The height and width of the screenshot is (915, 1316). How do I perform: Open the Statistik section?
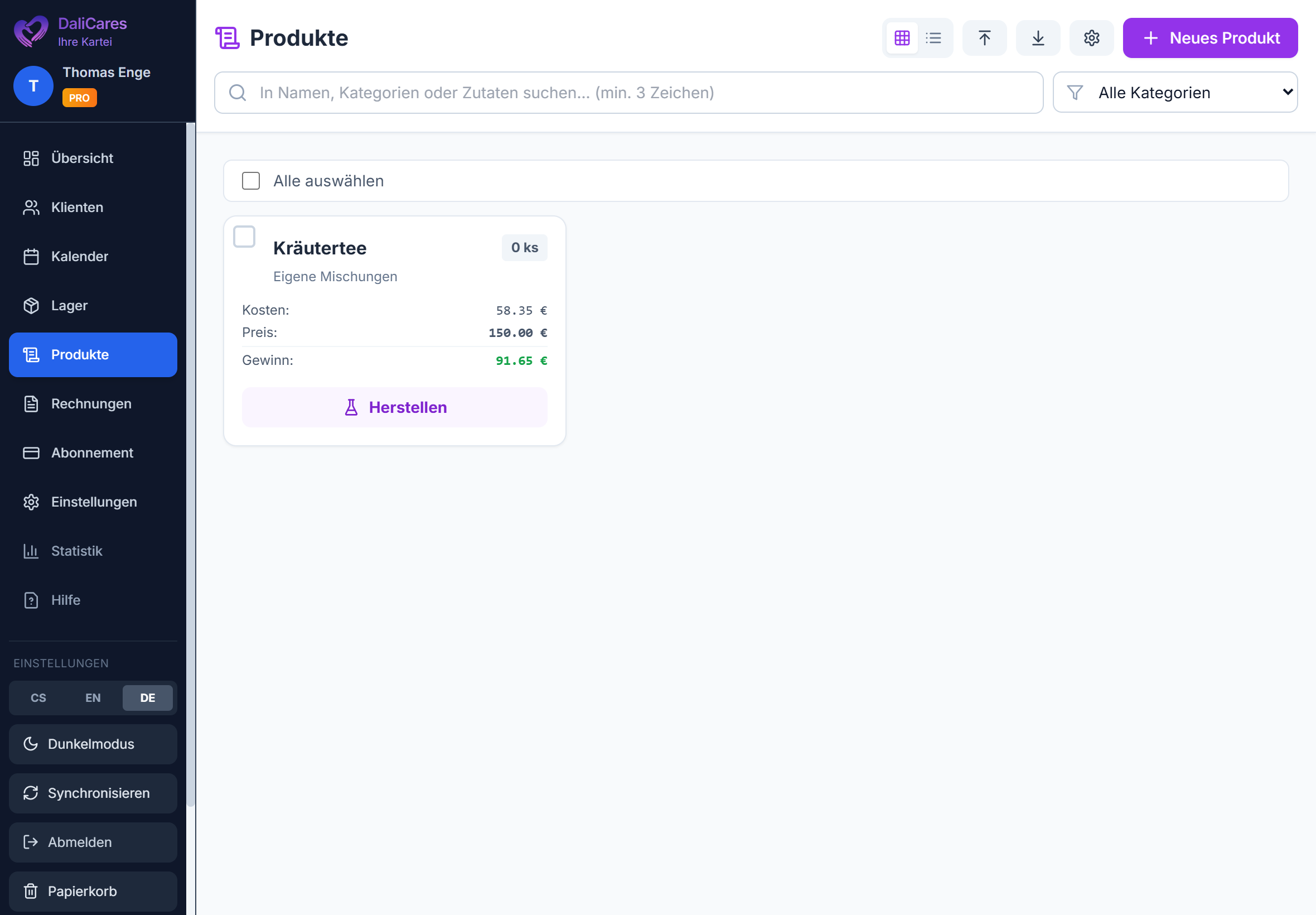pos(78,551)
